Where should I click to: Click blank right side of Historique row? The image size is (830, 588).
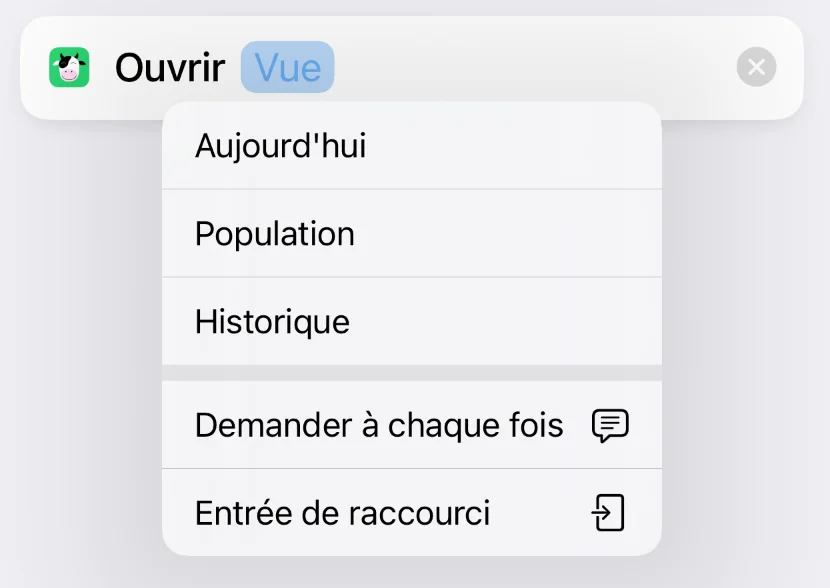(x=540, y=322)
